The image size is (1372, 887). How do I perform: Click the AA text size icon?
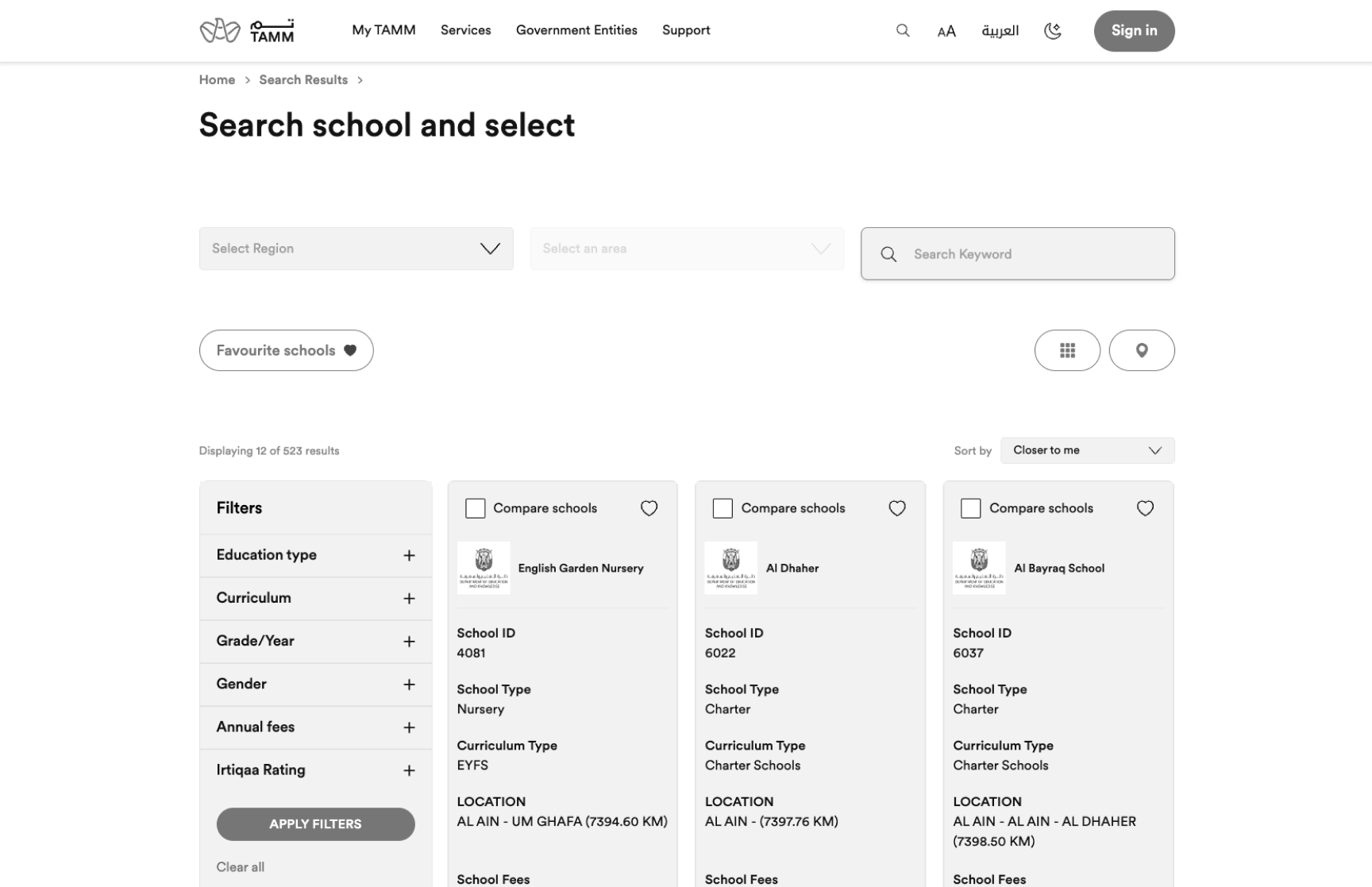(x=946, y=30)
